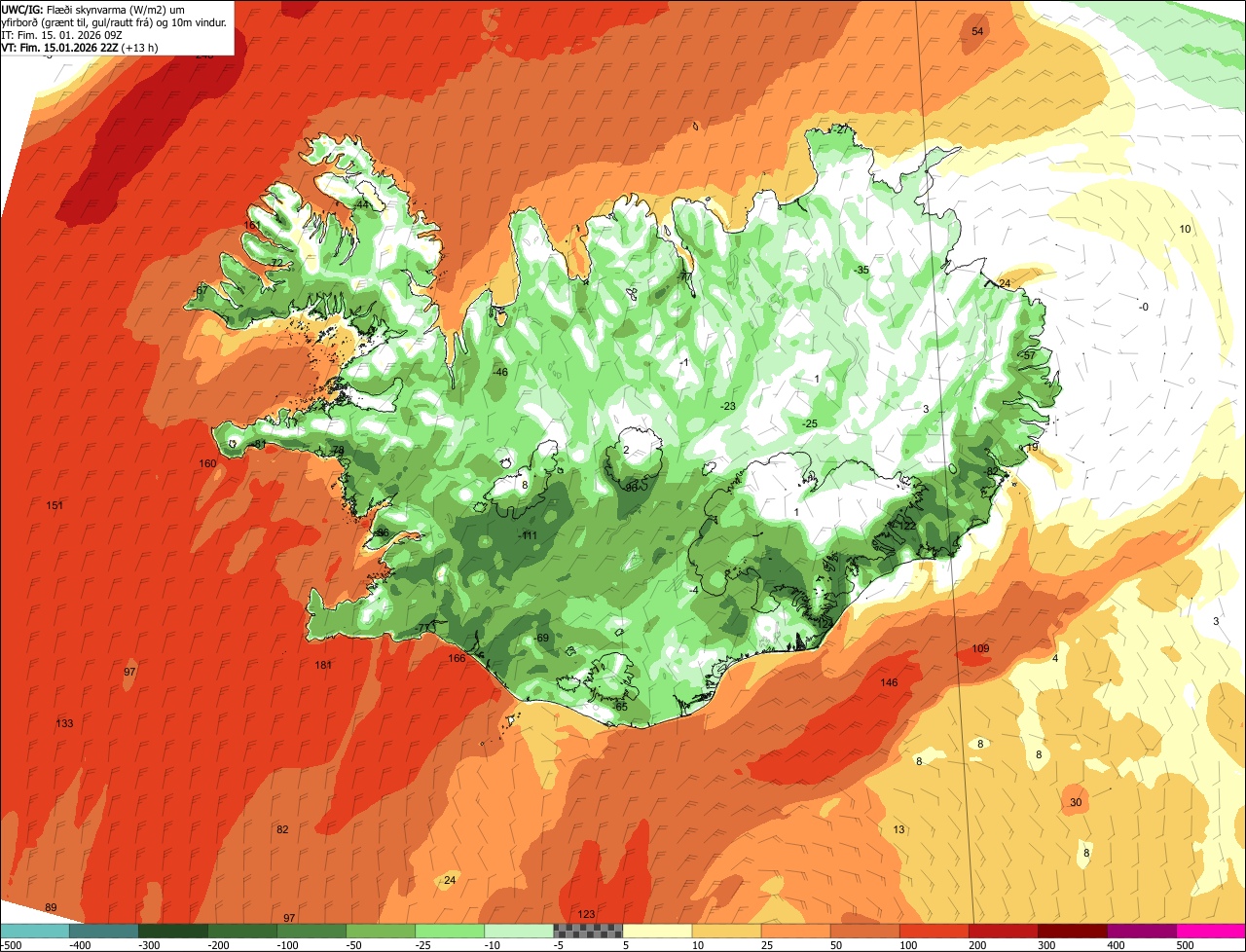
Task: Click the magenta above-500 legend swatch
Action: click(1211, 931)
